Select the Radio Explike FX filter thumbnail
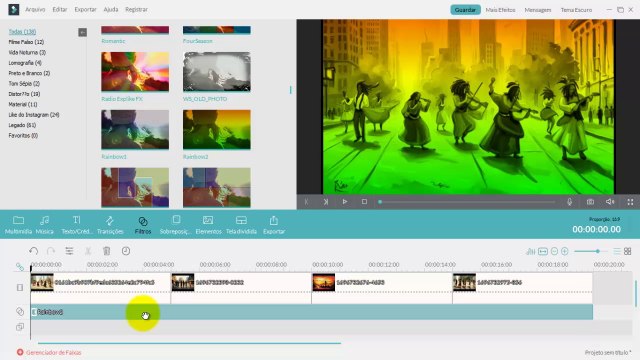This screenshot has width=640, height=360. [x=135, y=72]
